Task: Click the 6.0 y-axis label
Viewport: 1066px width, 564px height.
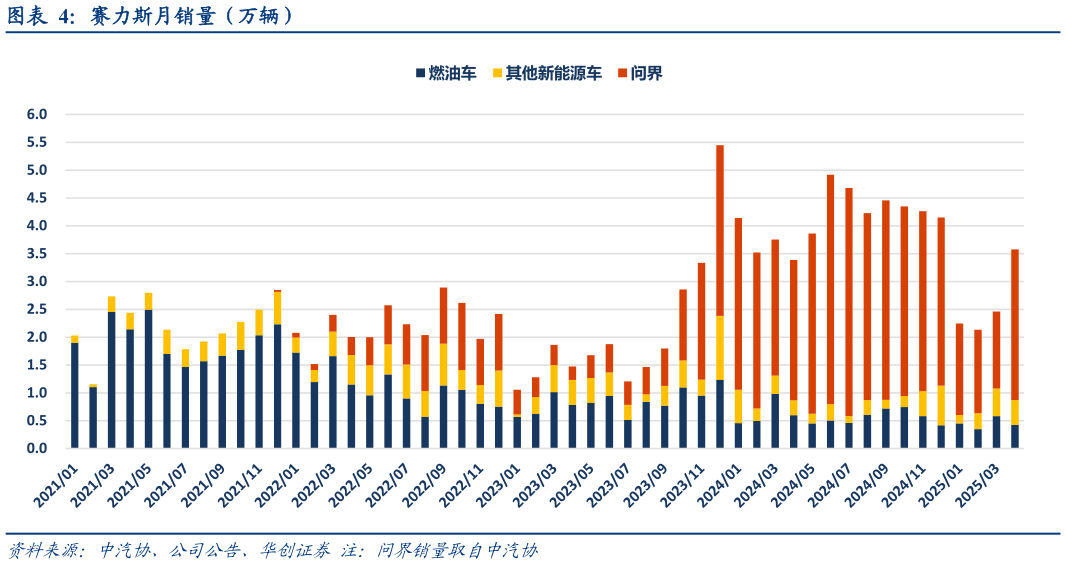Action: 37,115
